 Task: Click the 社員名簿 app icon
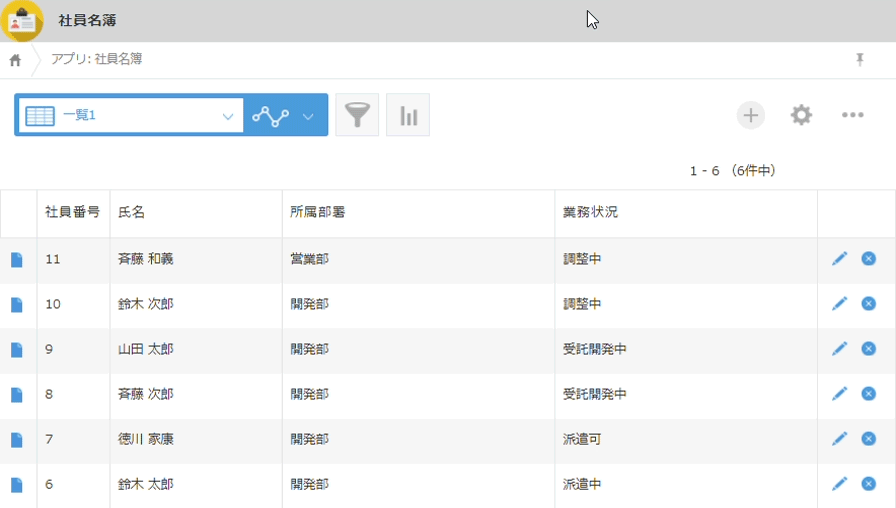(x=22, y=21)
